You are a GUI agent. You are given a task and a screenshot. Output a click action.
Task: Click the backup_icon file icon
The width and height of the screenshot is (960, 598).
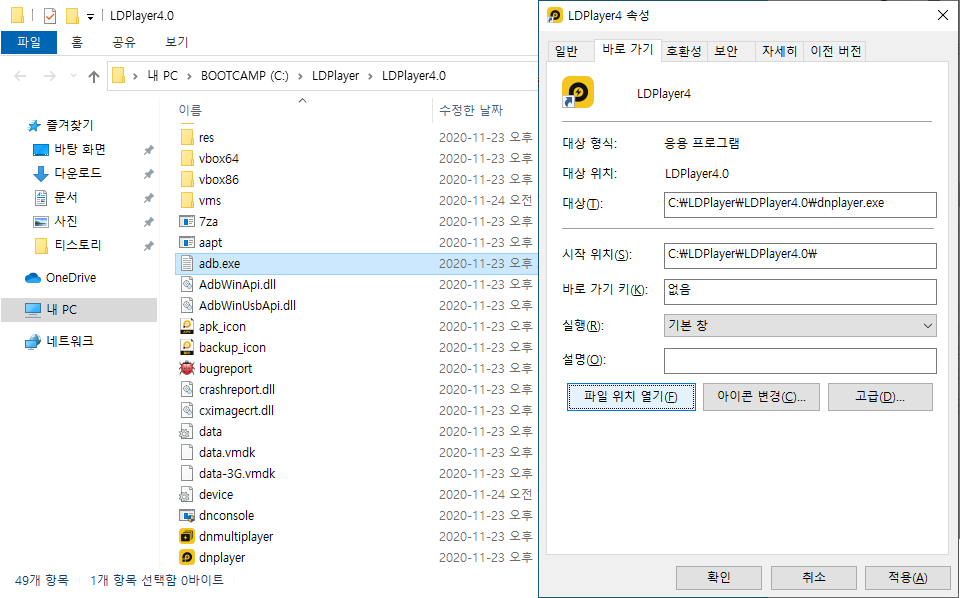click(x=187, y=347)
